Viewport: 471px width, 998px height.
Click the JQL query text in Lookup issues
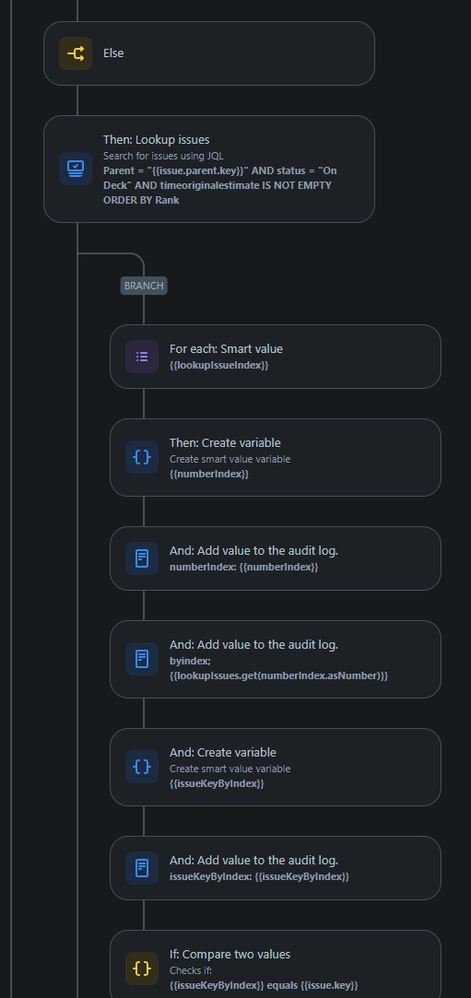pos(218,185)
